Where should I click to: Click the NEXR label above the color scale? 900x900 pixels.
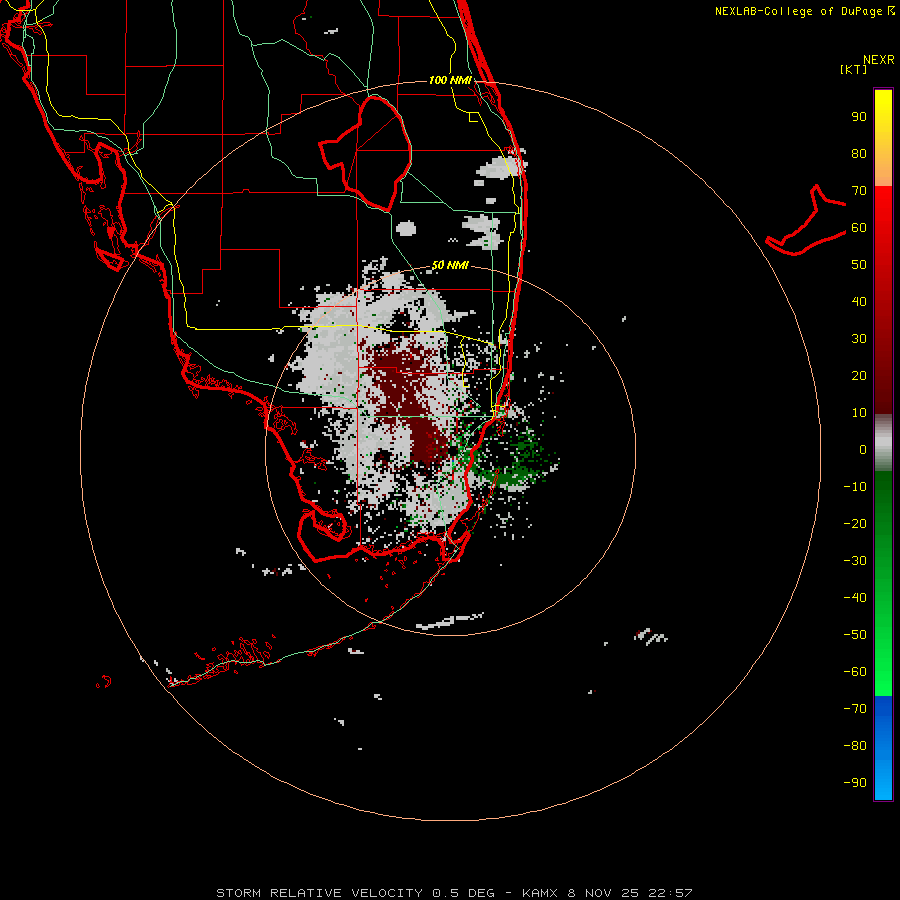[x=879, y=60]
